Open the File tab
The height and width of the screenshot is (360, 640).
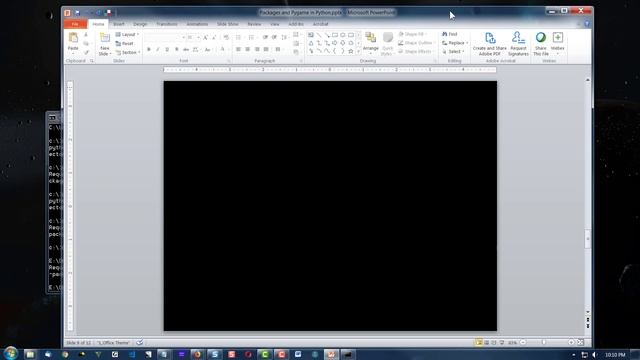(75, 24)
